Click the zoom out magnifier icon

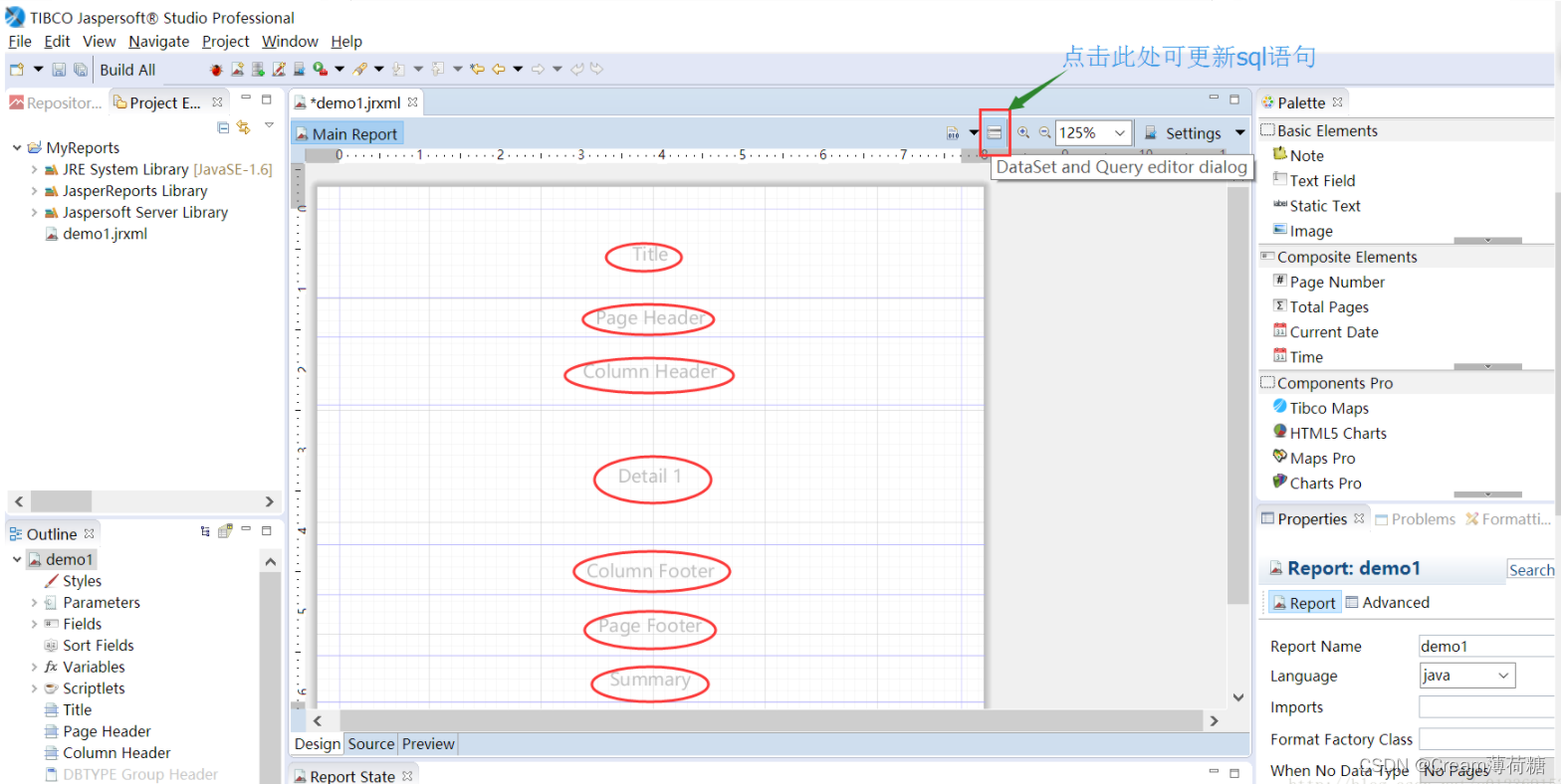point(1045,132)
